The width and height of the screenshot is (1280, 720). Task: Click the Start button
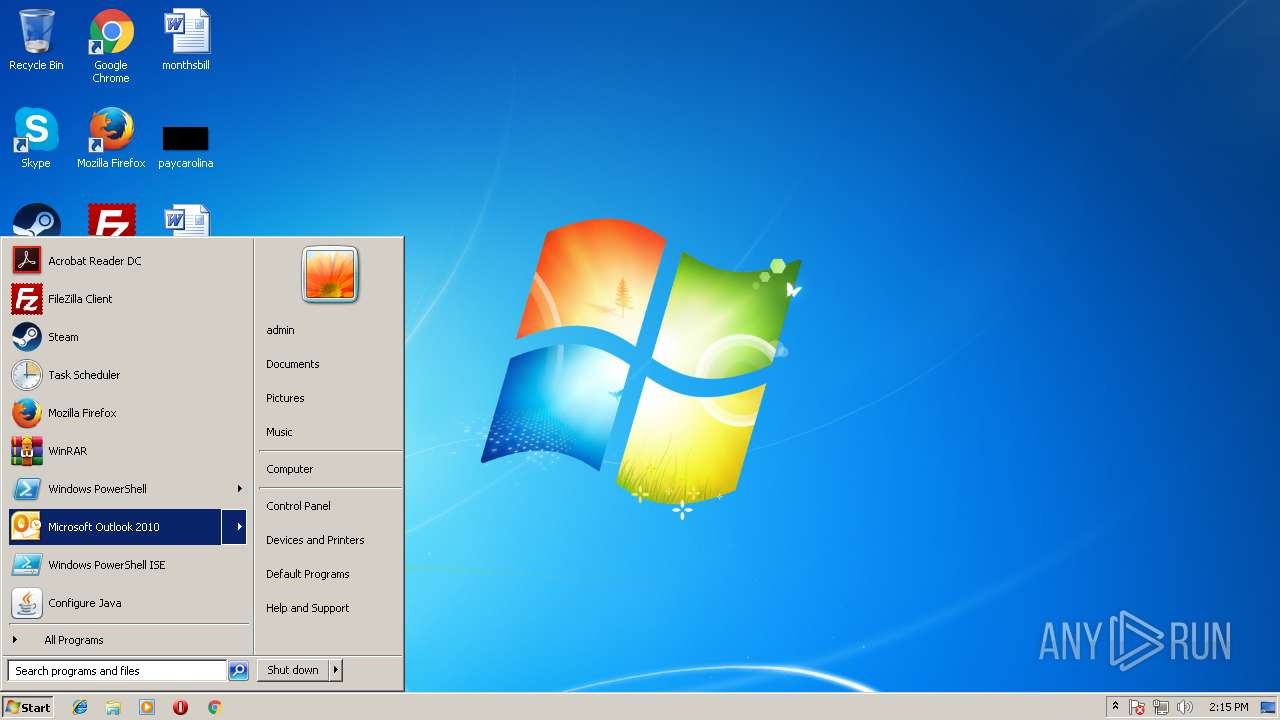(x=28, y=707)
